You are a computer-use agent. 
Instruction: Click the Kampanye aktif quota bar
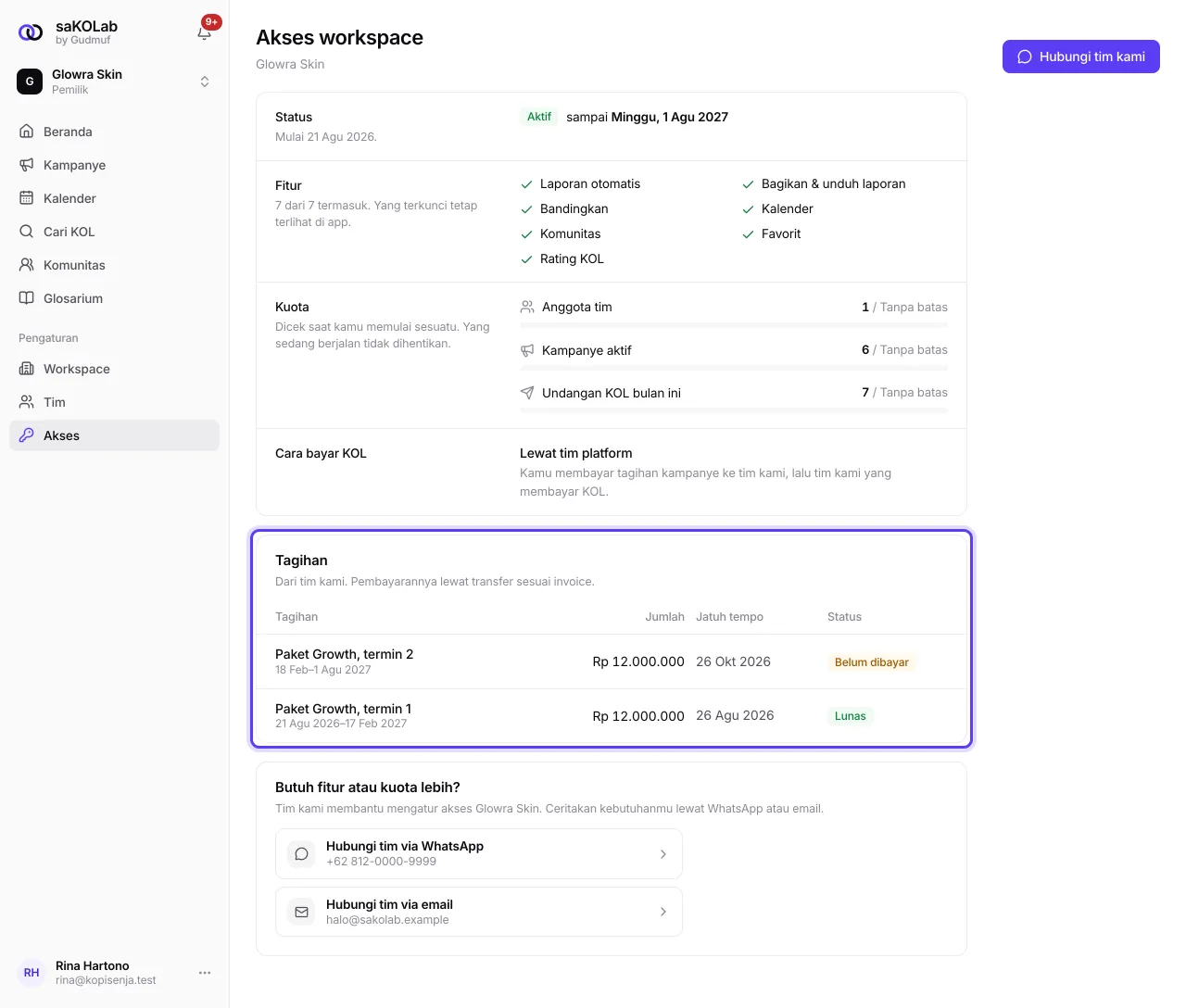[x=734, y=368]
